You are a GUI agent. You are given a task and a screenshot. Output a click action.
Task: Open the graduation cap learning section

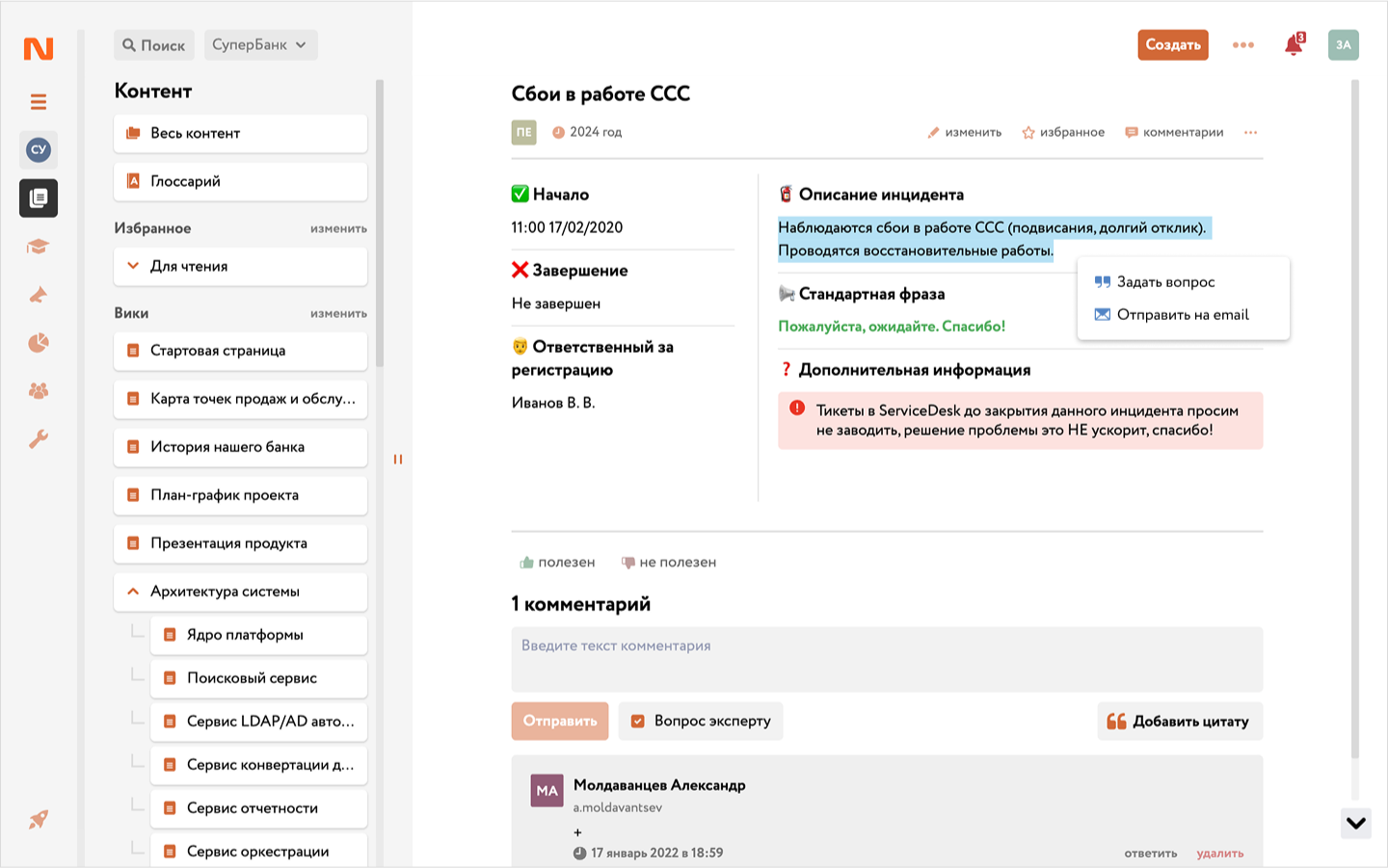coord(39,247)
